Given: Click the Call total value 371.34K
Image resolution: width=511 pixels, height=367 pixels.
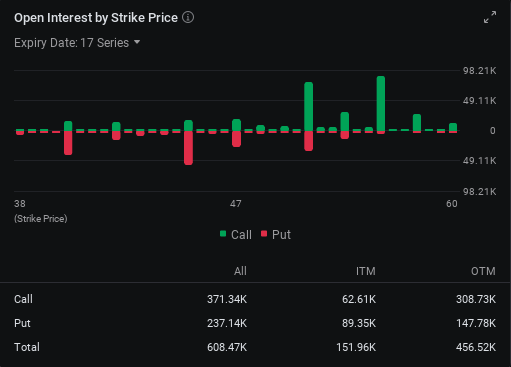Looking at the screenshot, I should 227,299.
